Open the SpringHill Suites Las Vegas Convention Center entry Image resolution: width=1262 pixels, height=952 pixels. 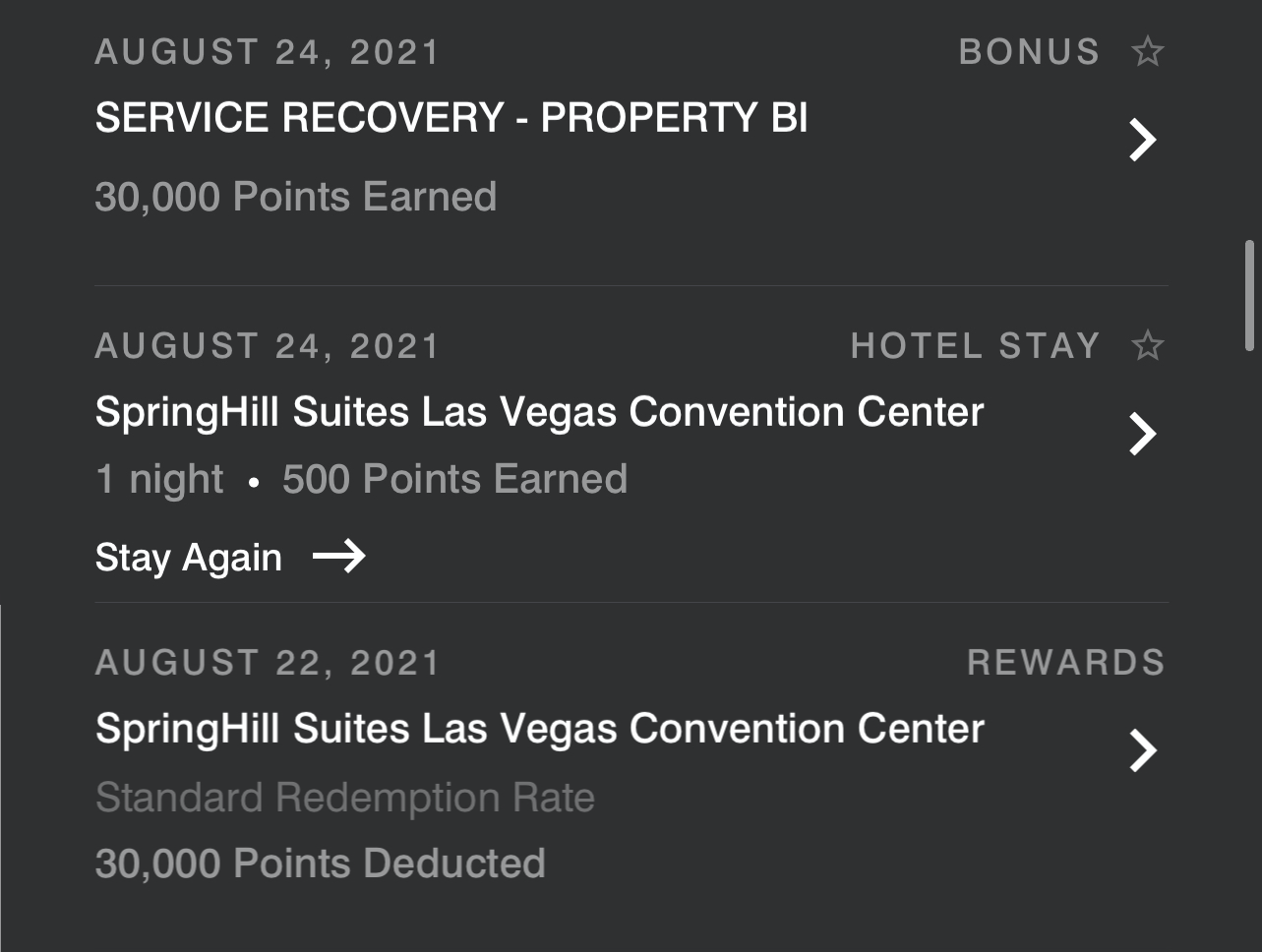[x=538, y=412]
